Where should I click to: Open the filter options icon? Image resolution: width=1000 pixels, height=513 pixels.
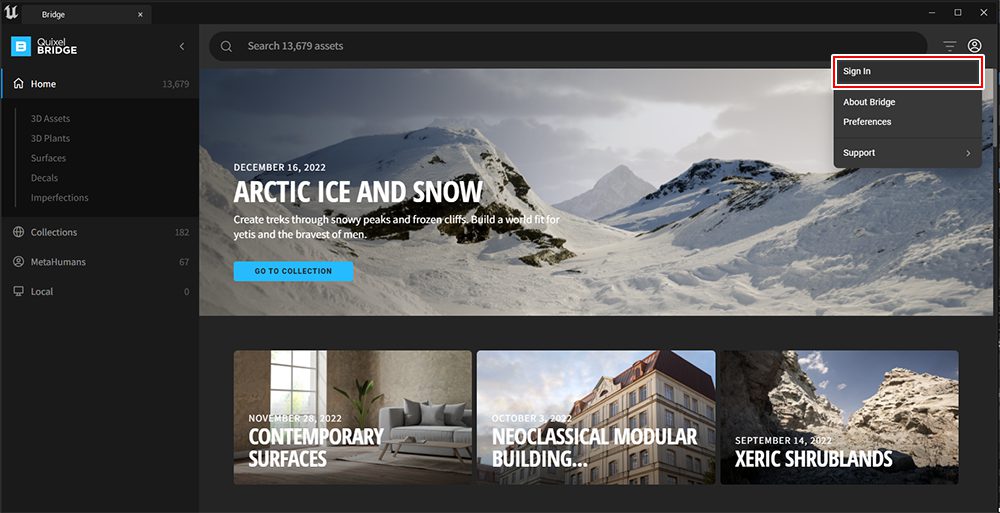[950, 46]
